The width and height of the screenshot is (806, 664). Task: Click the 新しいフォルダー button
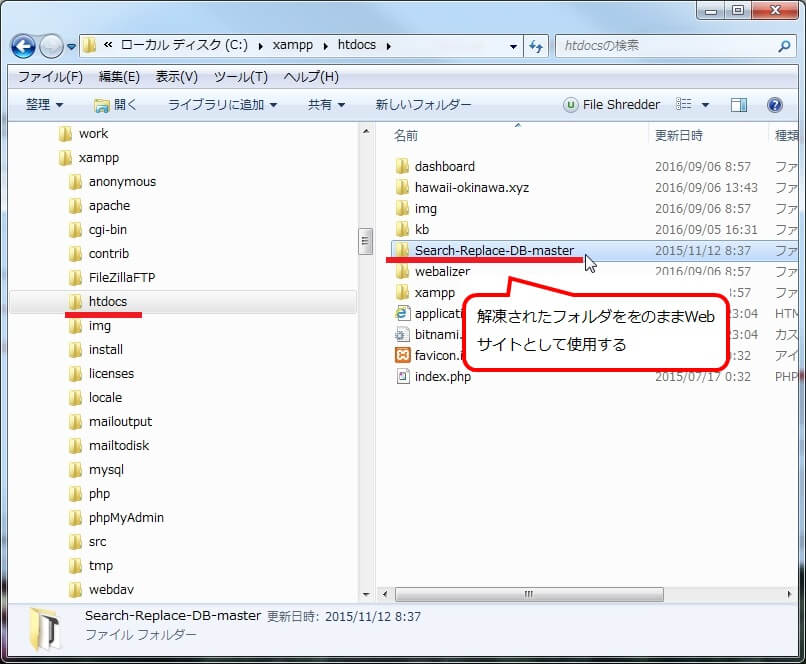[x=423, y=105]
